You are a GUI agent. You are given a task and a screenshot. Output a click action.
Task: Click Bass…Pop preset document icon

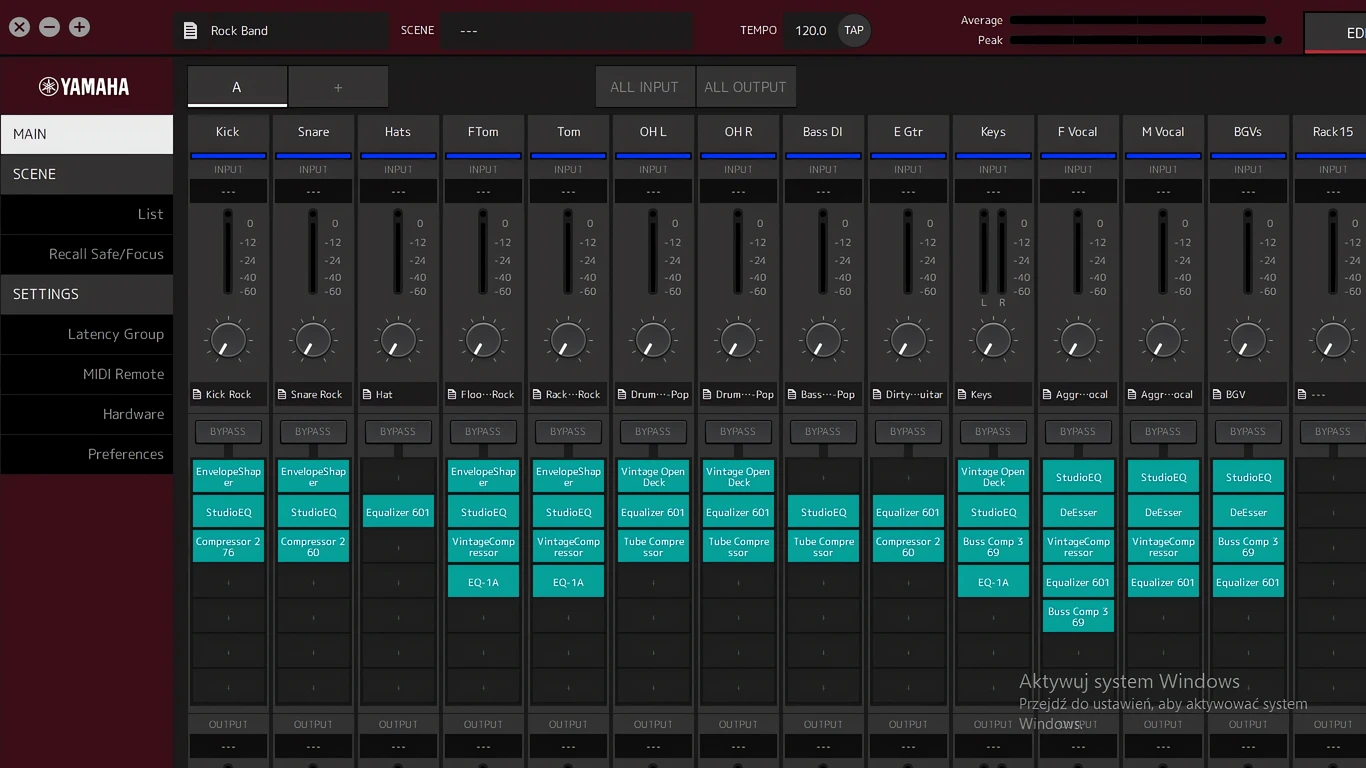click(x=792, y=394)
